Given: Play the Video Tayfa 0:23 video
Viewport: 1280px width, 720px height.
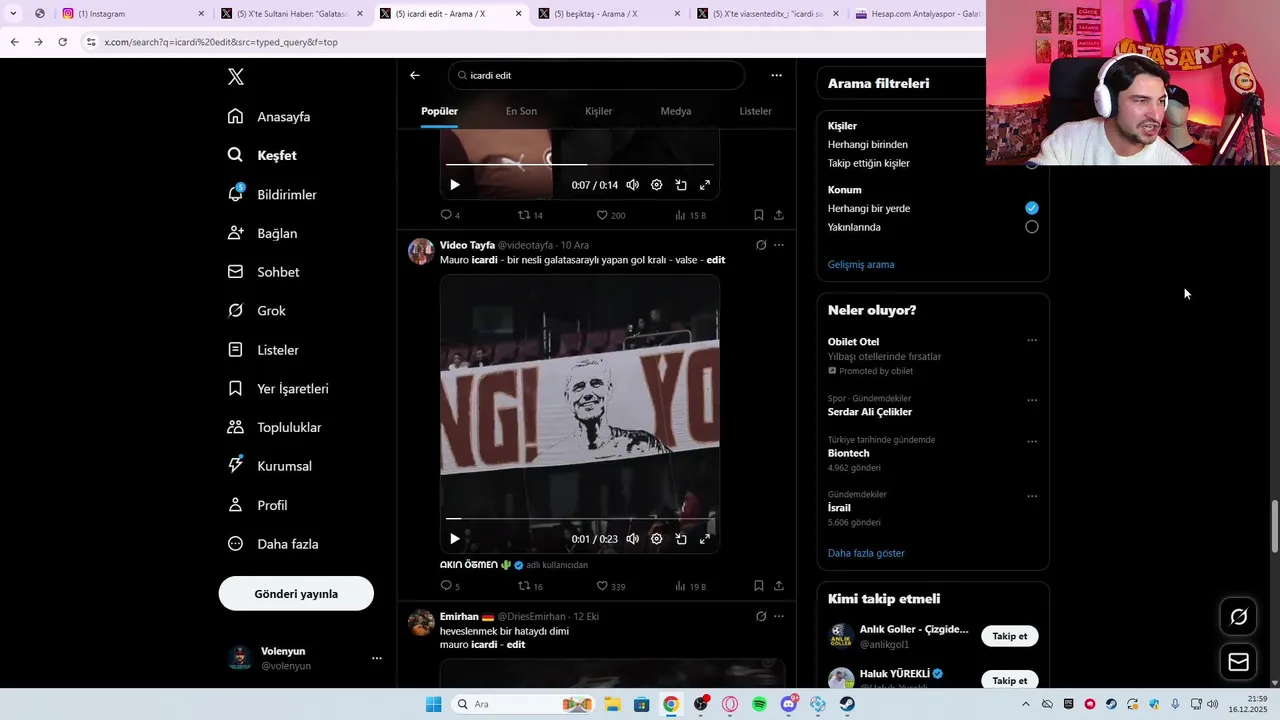Looking at the screenshot, I should [x=455, y=539].
